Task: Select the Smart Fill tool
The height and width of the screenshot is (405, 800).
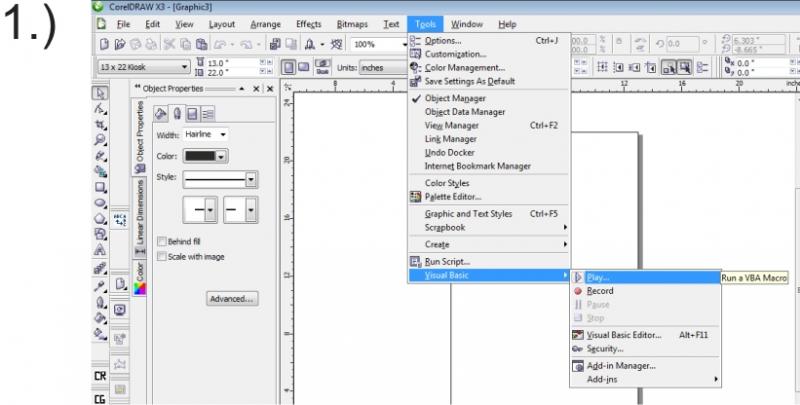Action: tap(100, 171)
